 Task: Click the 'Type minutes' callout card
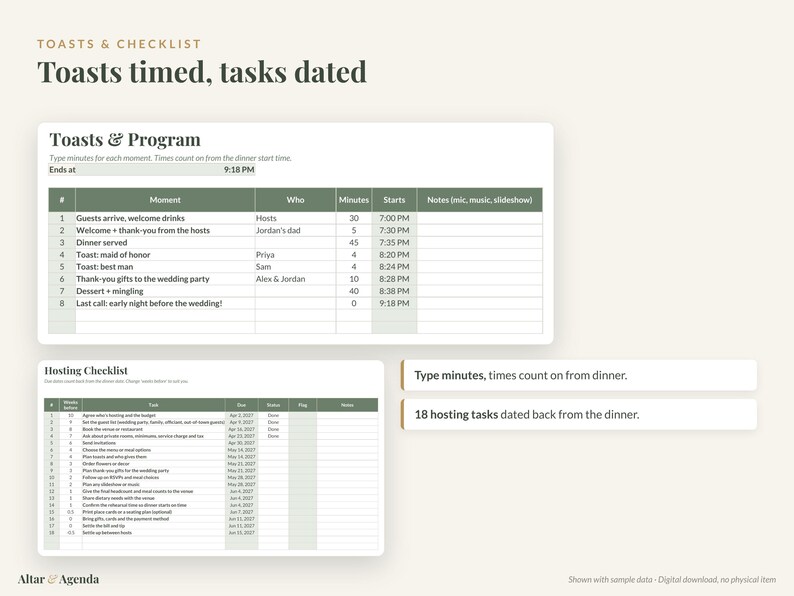[x=579, y=375]
